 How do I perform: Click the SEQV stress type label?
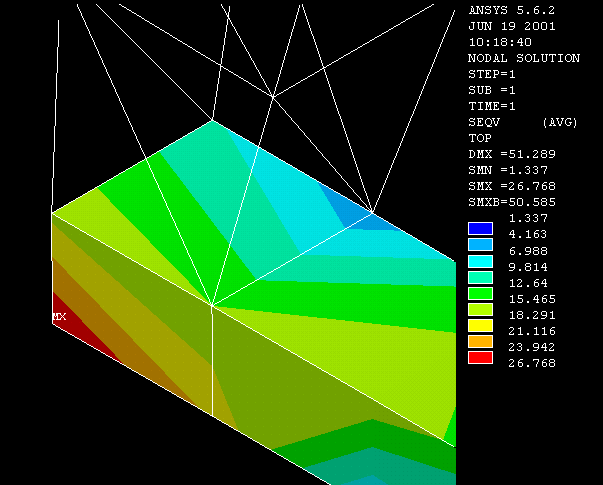[x=485, y=122]
